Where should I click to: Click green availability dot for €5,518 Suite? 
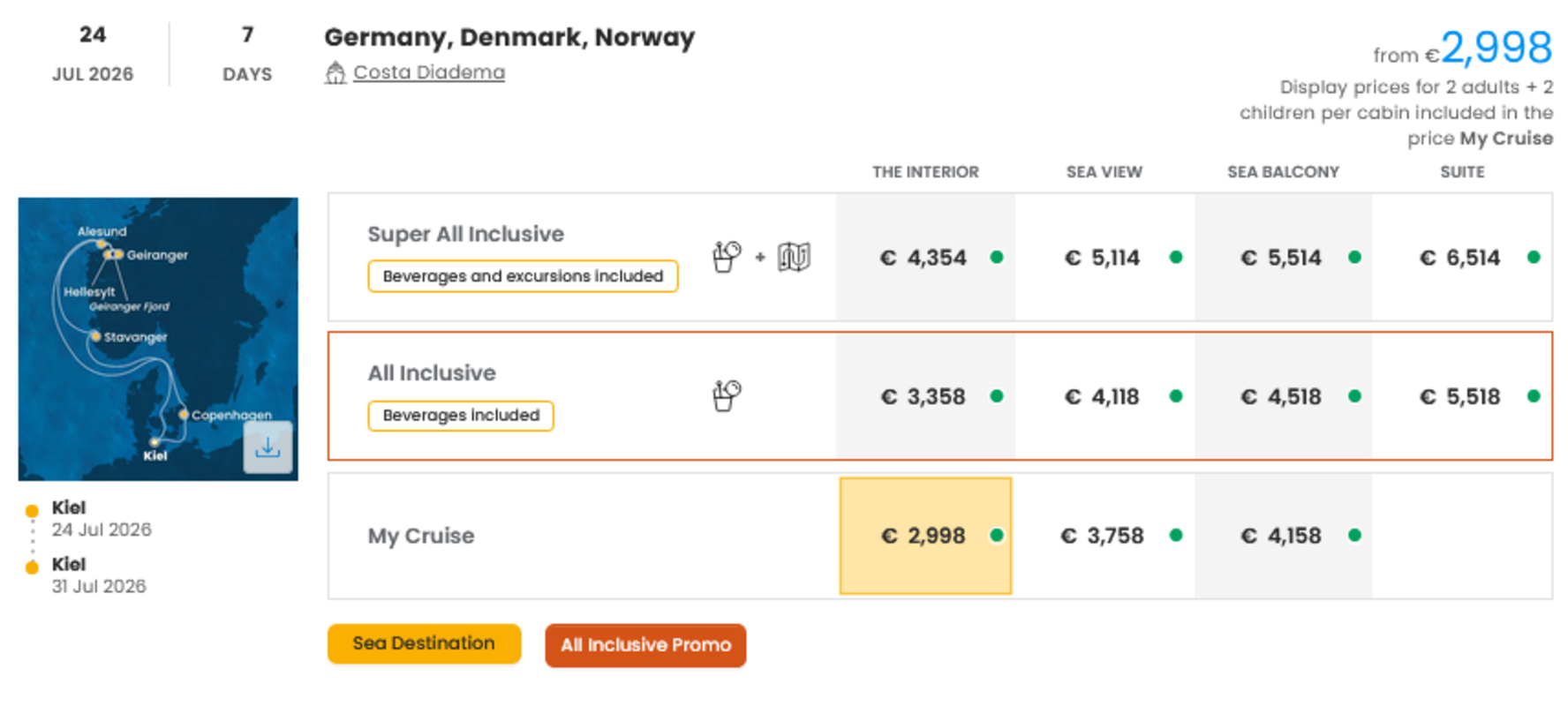(1534, 396)
